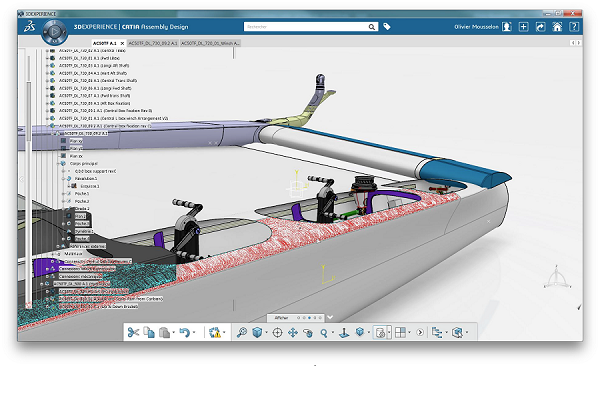
Task: Click the Fit All In magnifier icon
Action: click(x=241, y=332)
